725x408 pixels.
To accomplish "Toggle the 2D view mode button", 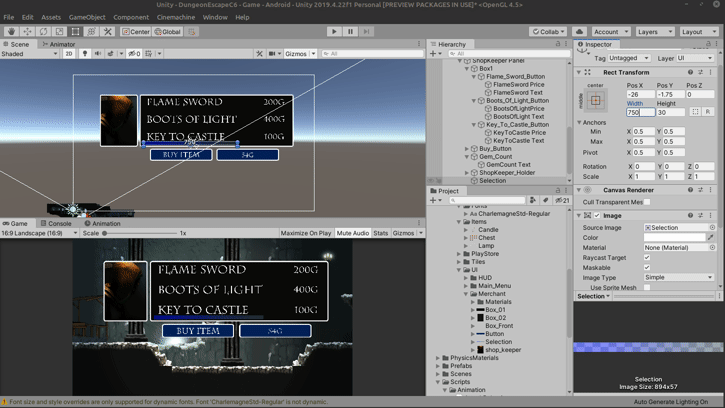I will tap(69, 54).
